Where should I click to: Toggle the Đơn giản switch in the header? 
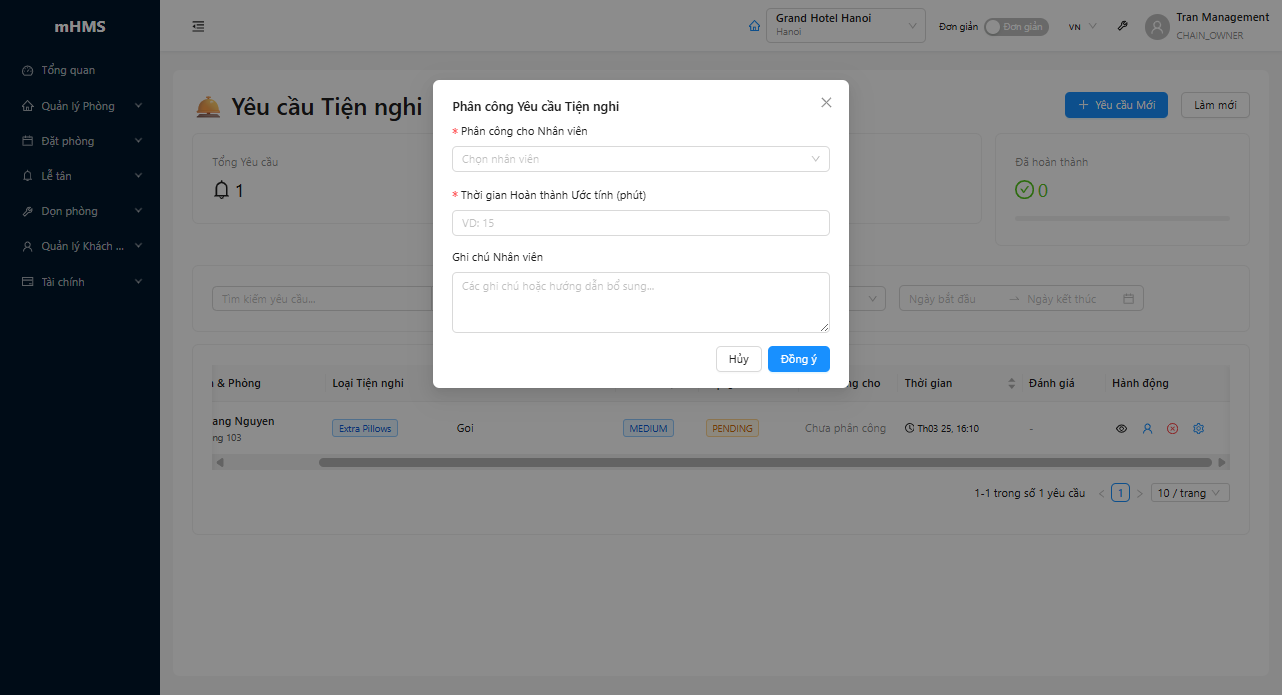[x=1016, y=26]
